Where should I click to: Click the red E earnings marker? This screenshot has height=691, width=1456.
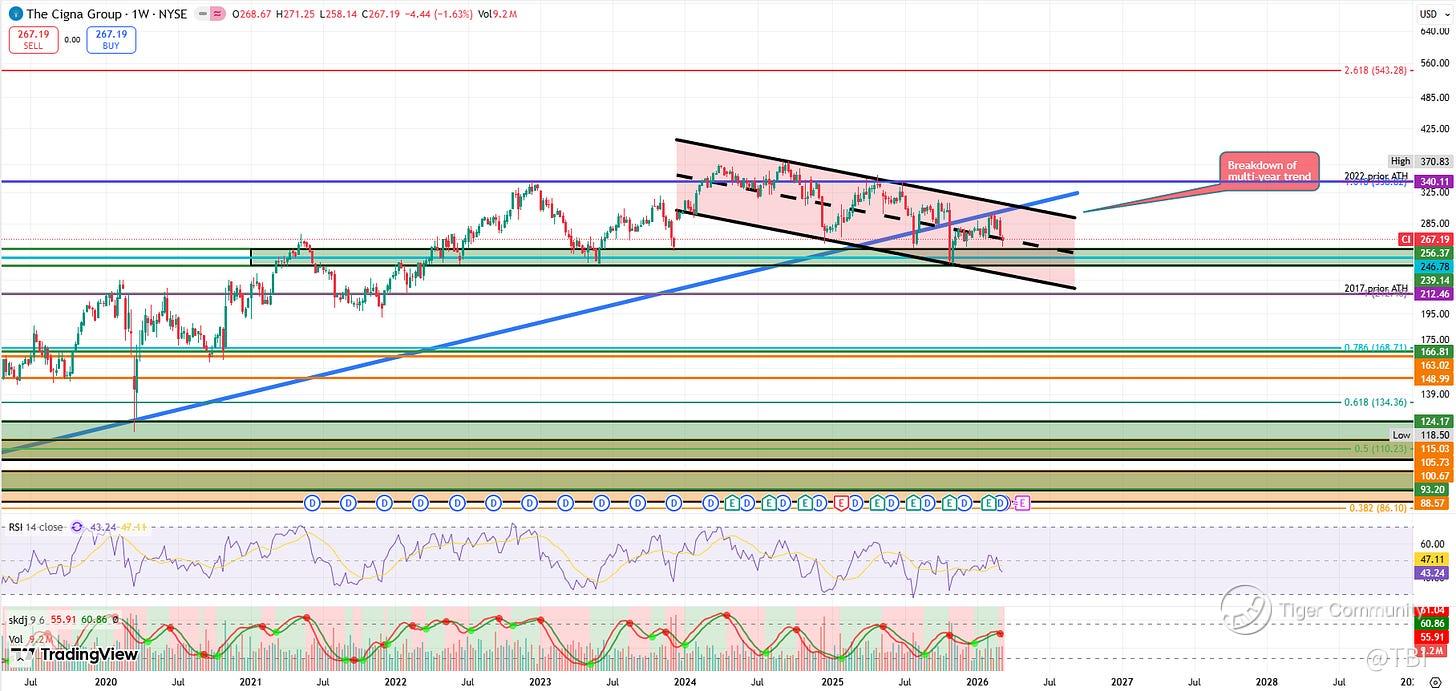[841, 503]
